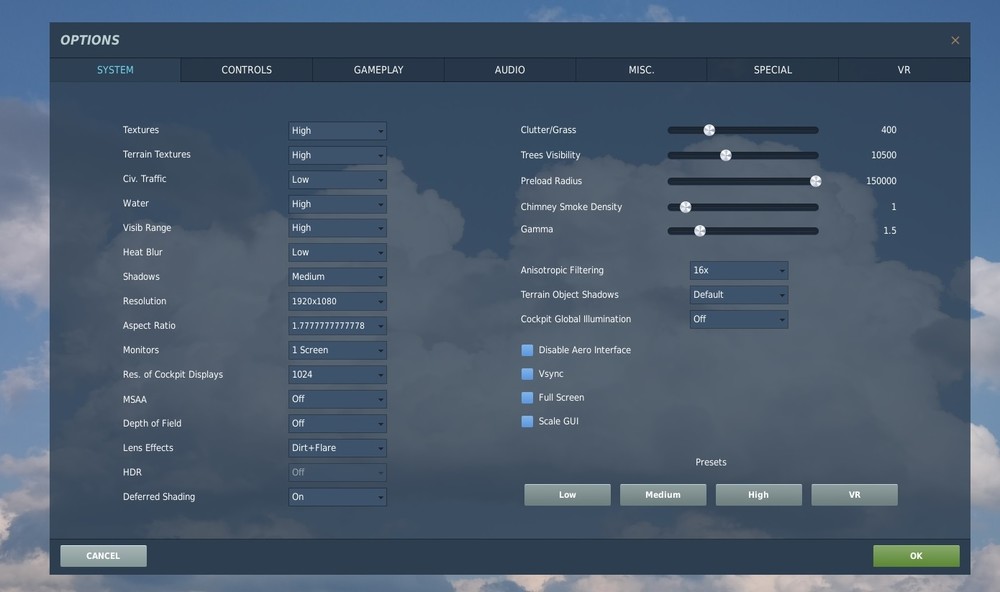The image size is (1000, 592).
Task: Open the Terrain Object Shadows dropdown
Action: point(739,295)
